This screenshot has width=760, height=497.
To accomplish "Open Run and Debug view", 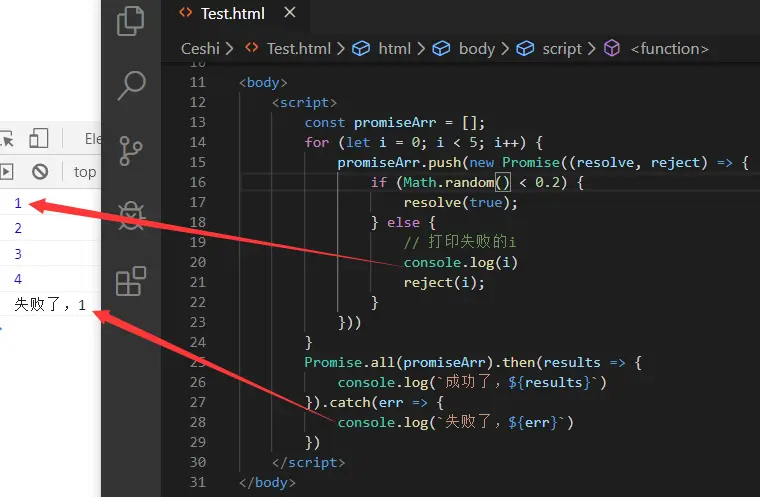I will click(131, 215).
